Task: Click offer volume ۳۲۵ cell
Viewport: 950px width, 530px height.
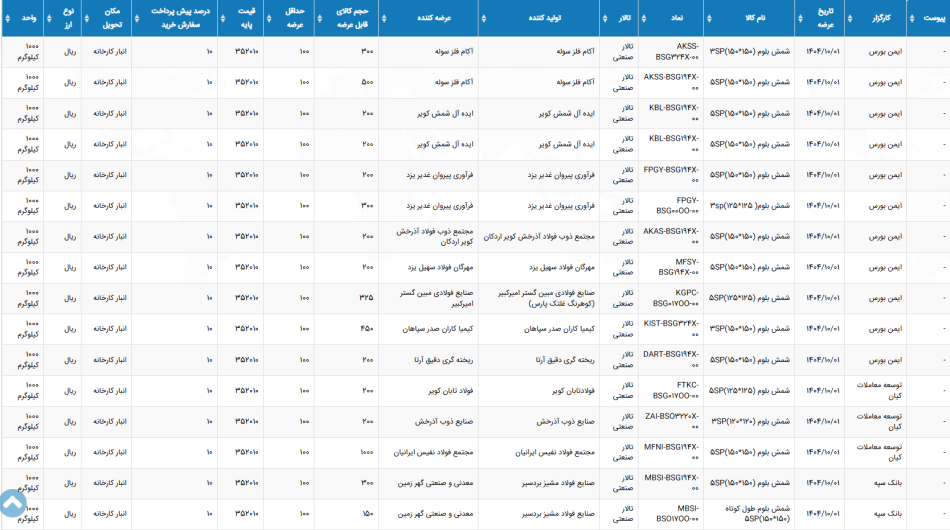Action: point(347,298)
